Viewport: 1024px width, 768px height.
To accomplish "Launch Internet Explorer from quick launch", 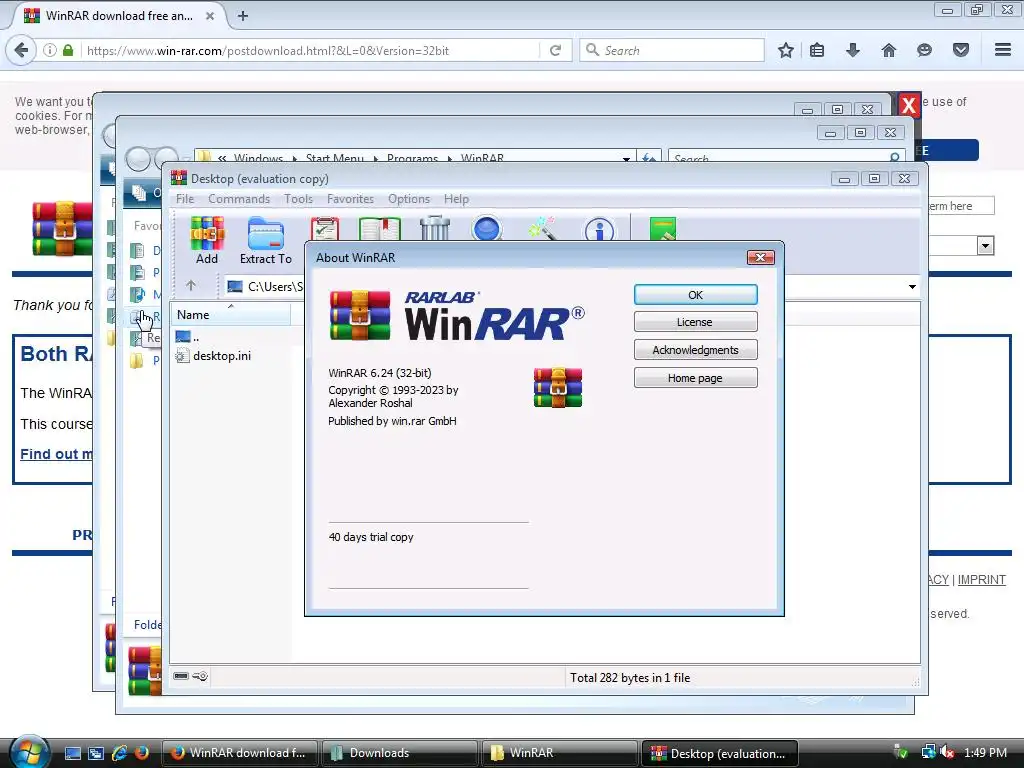I will pos(120,753).
